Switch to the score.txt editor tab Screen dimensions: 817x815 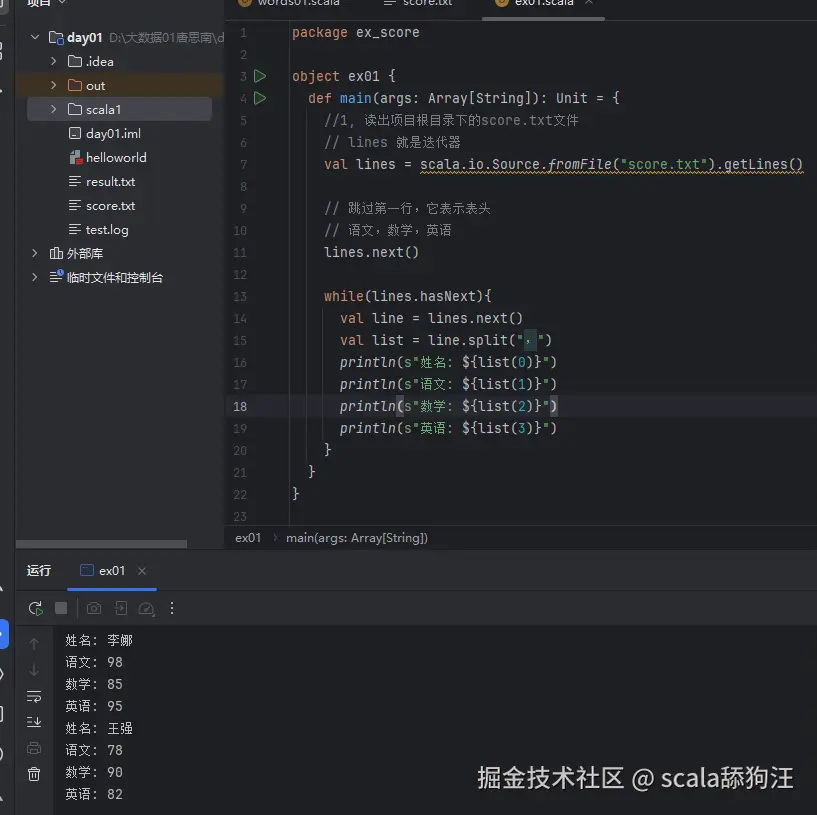[x=419, y=3]
